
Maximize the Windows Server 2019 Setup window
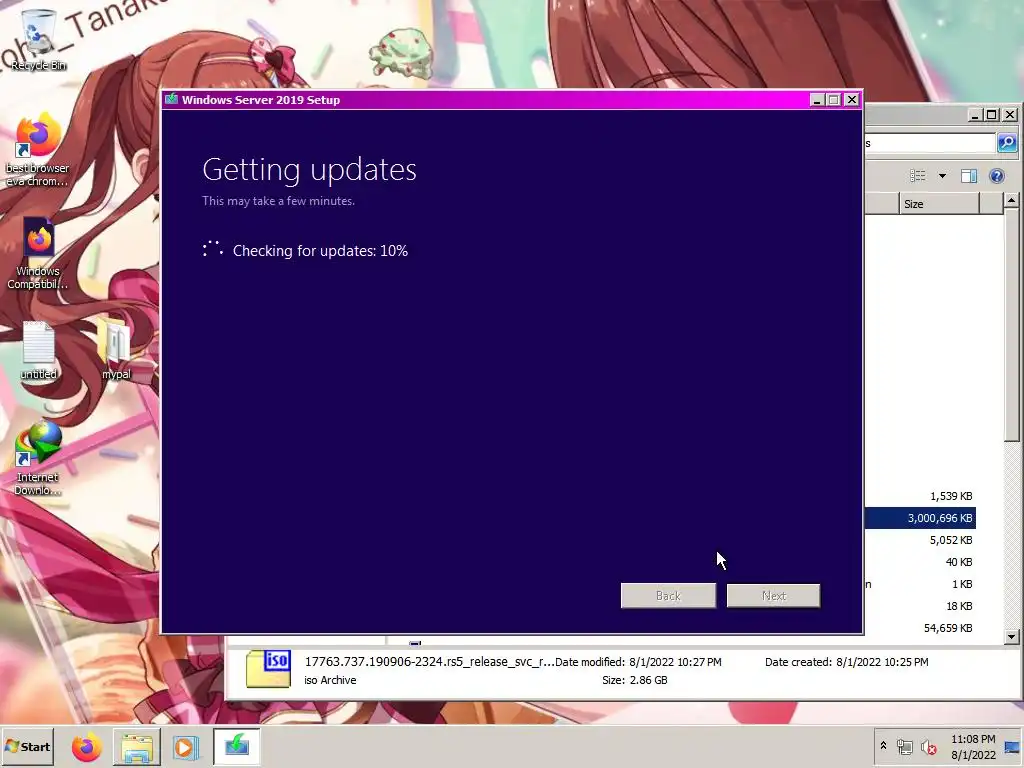point(834,100)
